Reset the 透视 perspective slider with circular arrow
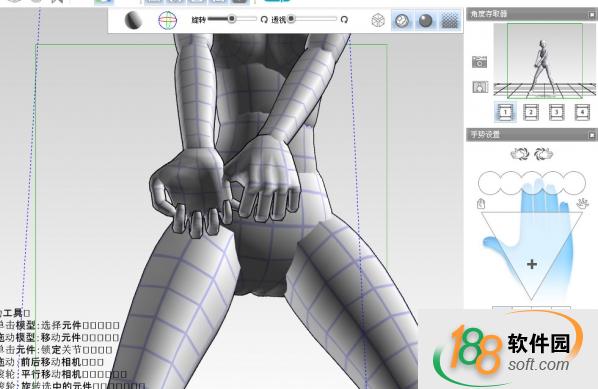598x389 pixels. point(344,19)
